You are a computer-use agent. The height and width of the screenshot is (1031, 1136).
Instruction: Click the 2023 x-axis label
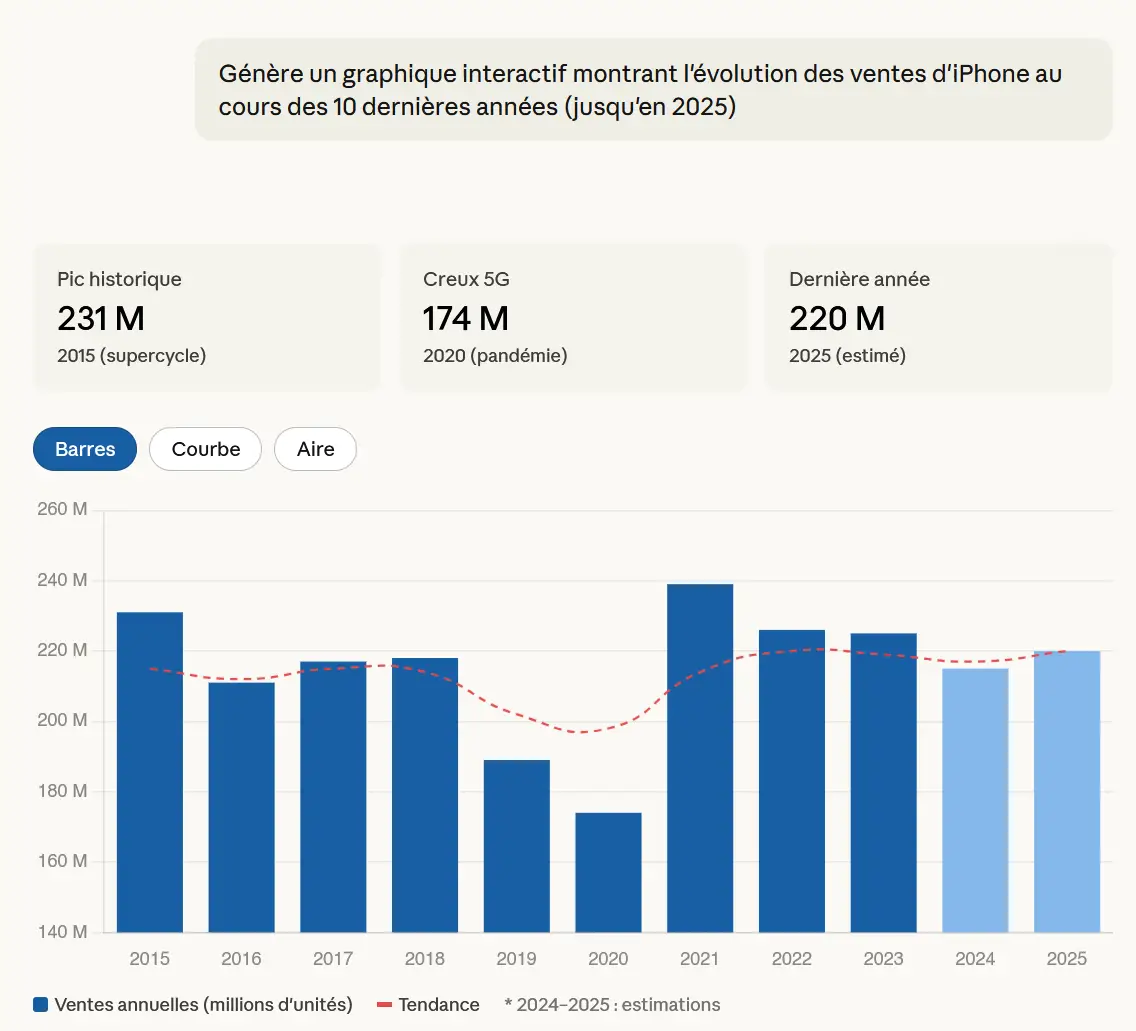tap(883, 959)
